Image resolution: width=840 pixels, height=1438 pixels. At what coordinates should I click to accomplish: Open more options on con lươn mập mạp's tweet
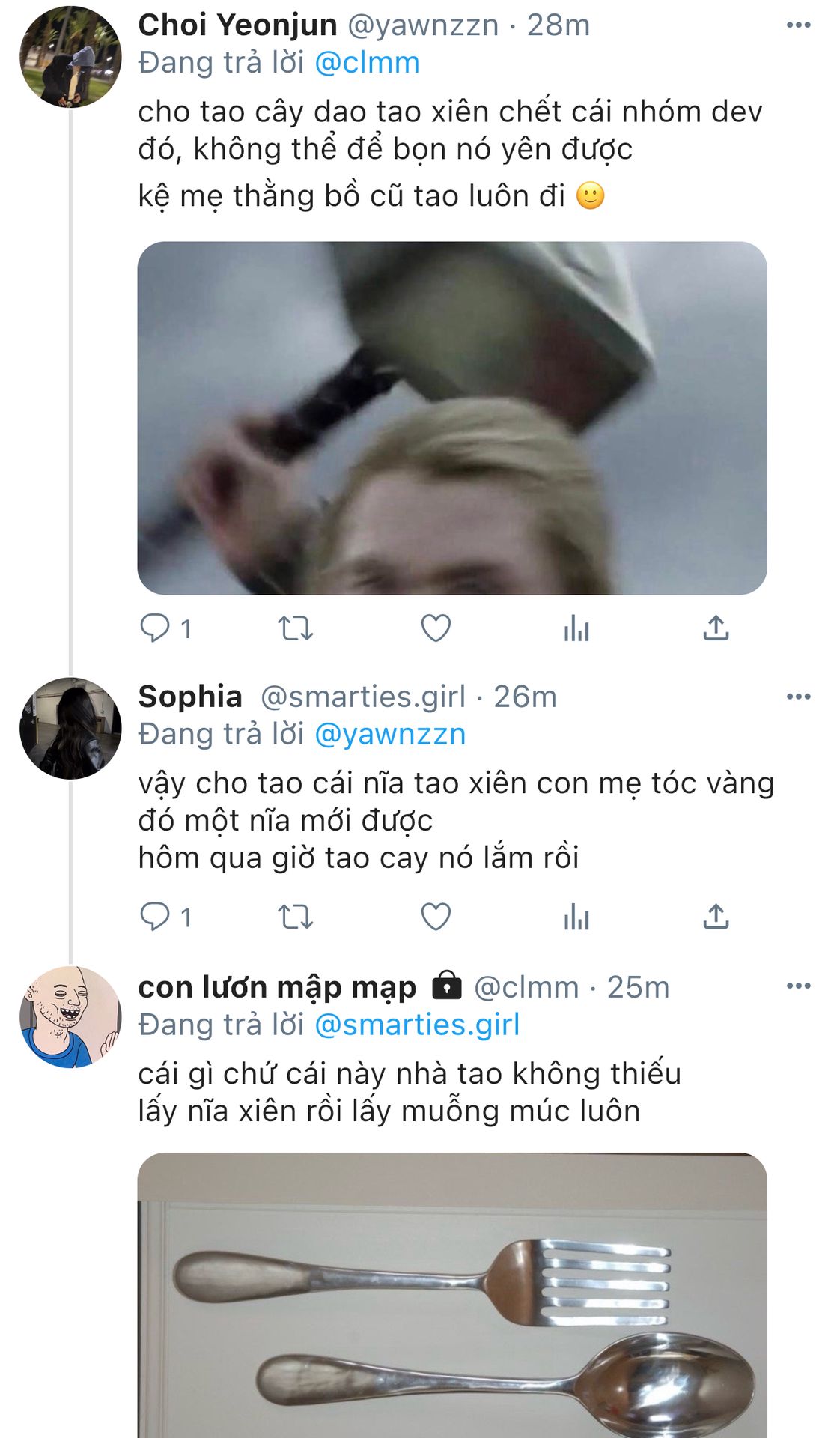coord(798,986)
